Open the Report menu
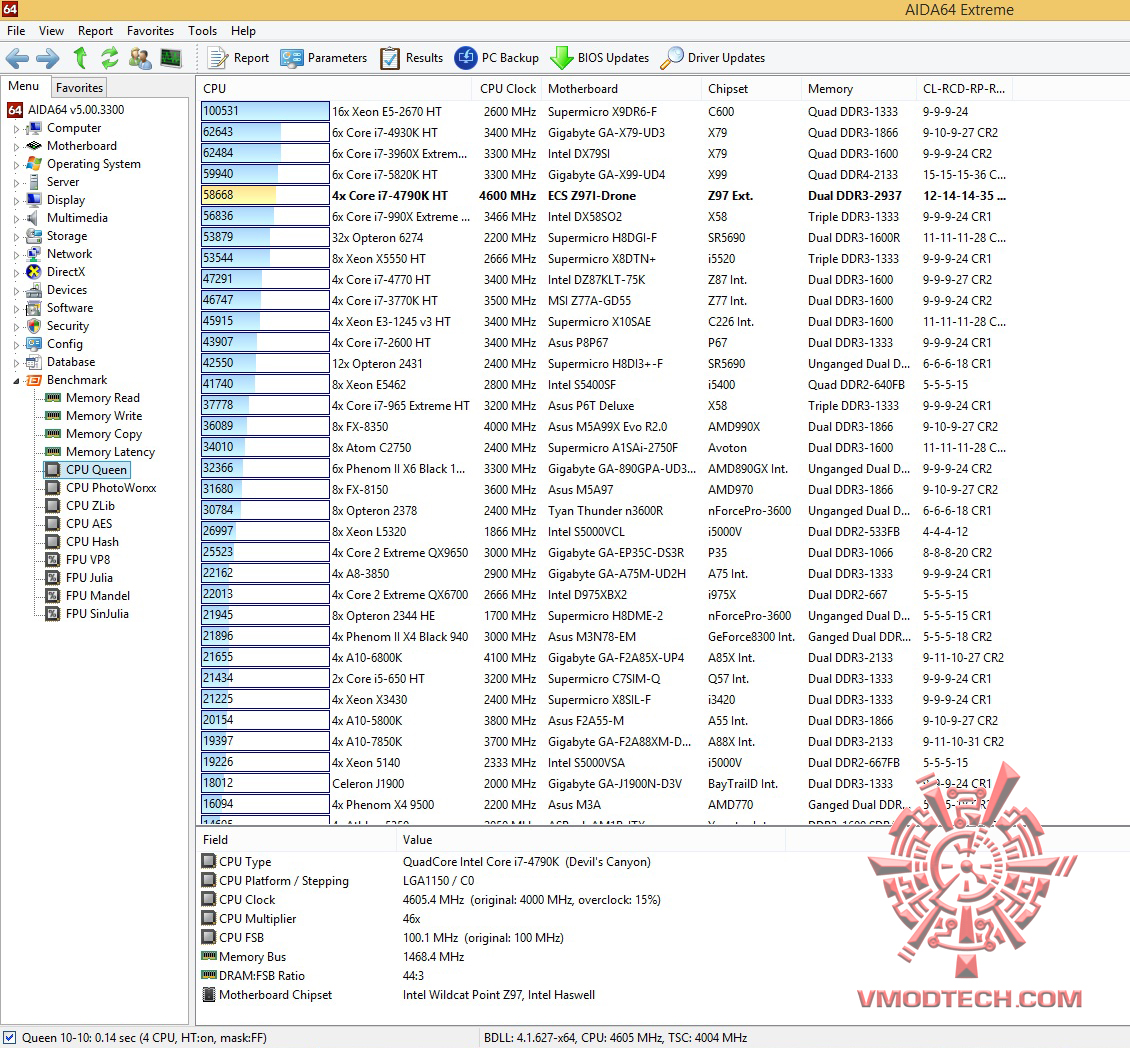Screen dimensions: 1130x1048 pyautogui.click(x=95, y=31)
